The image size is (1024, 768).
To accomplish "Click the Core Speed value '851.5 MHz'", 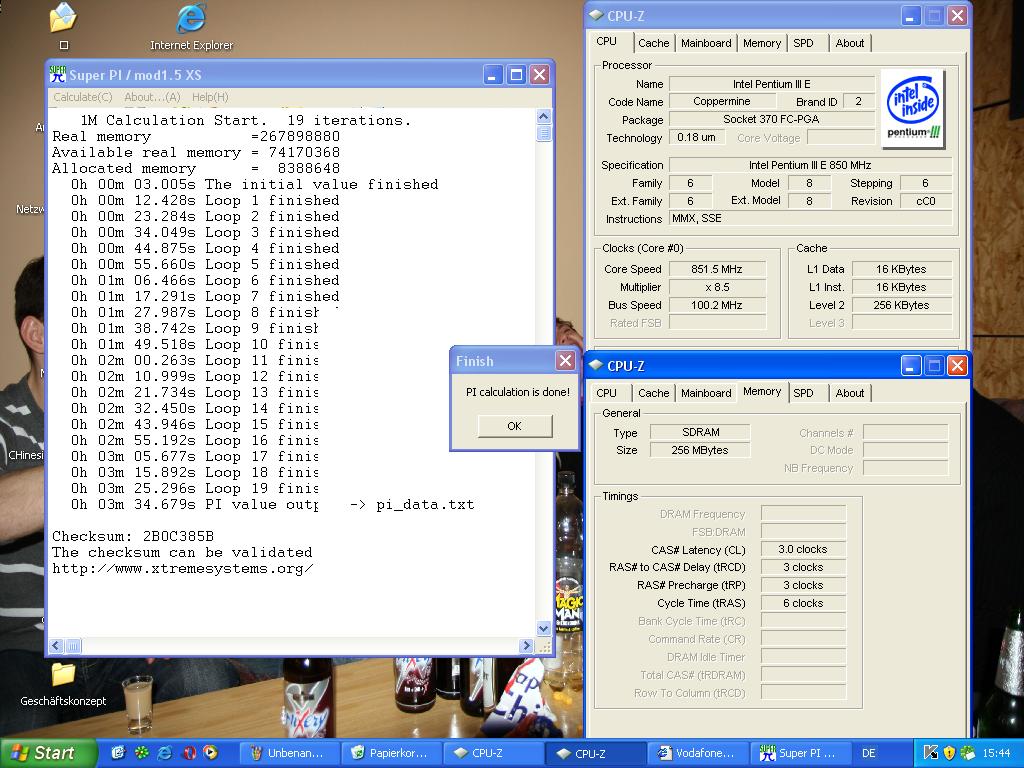I will [x=717, y=269].
